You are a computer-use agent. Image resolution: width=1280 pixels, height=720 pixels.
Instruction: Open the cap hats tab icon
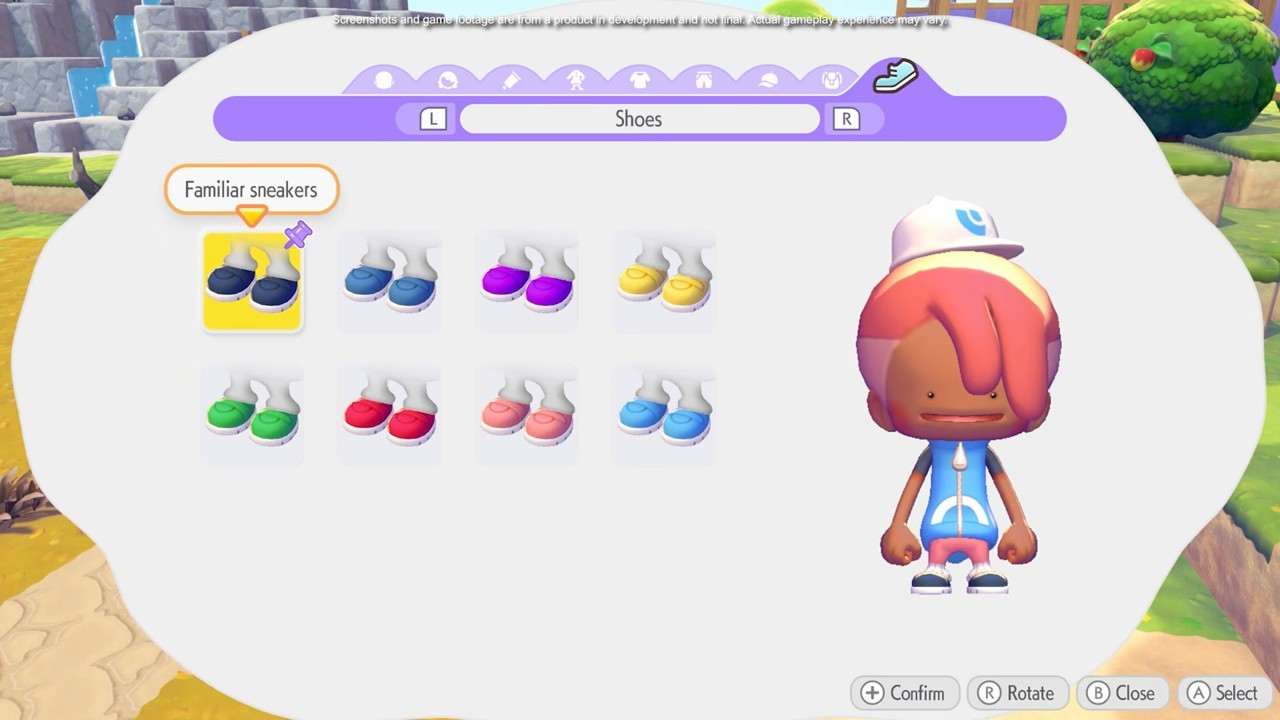tap(768, 81)
